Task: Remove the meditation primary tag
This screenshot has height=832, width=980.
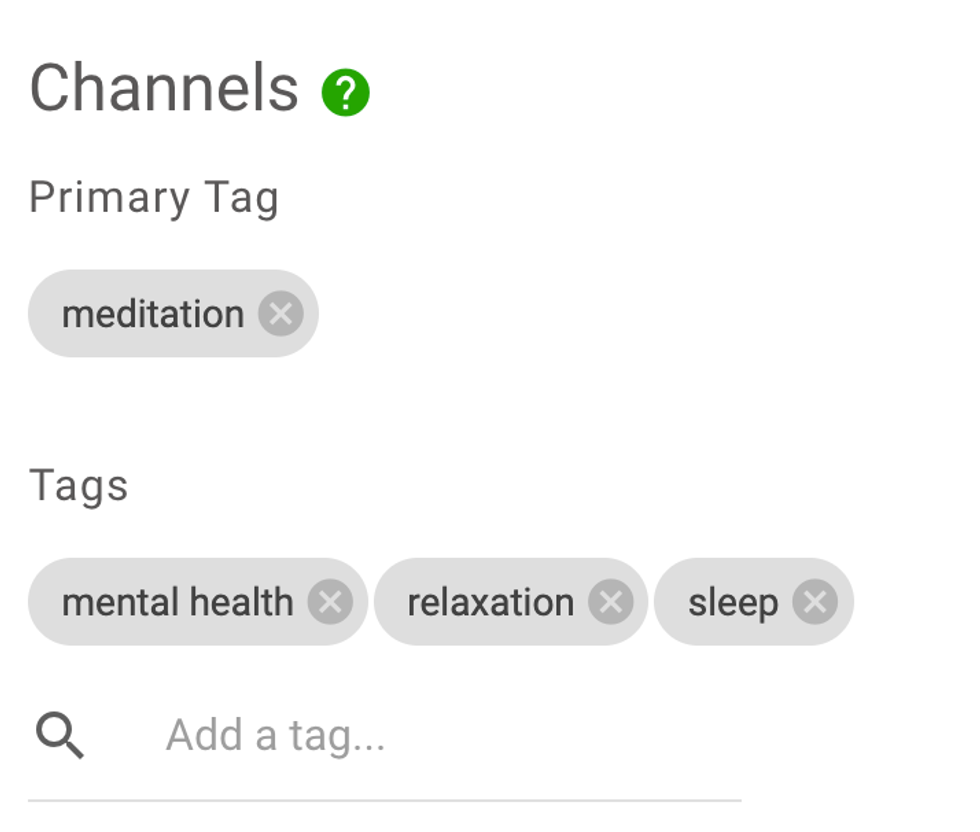Action: (281, 314)
